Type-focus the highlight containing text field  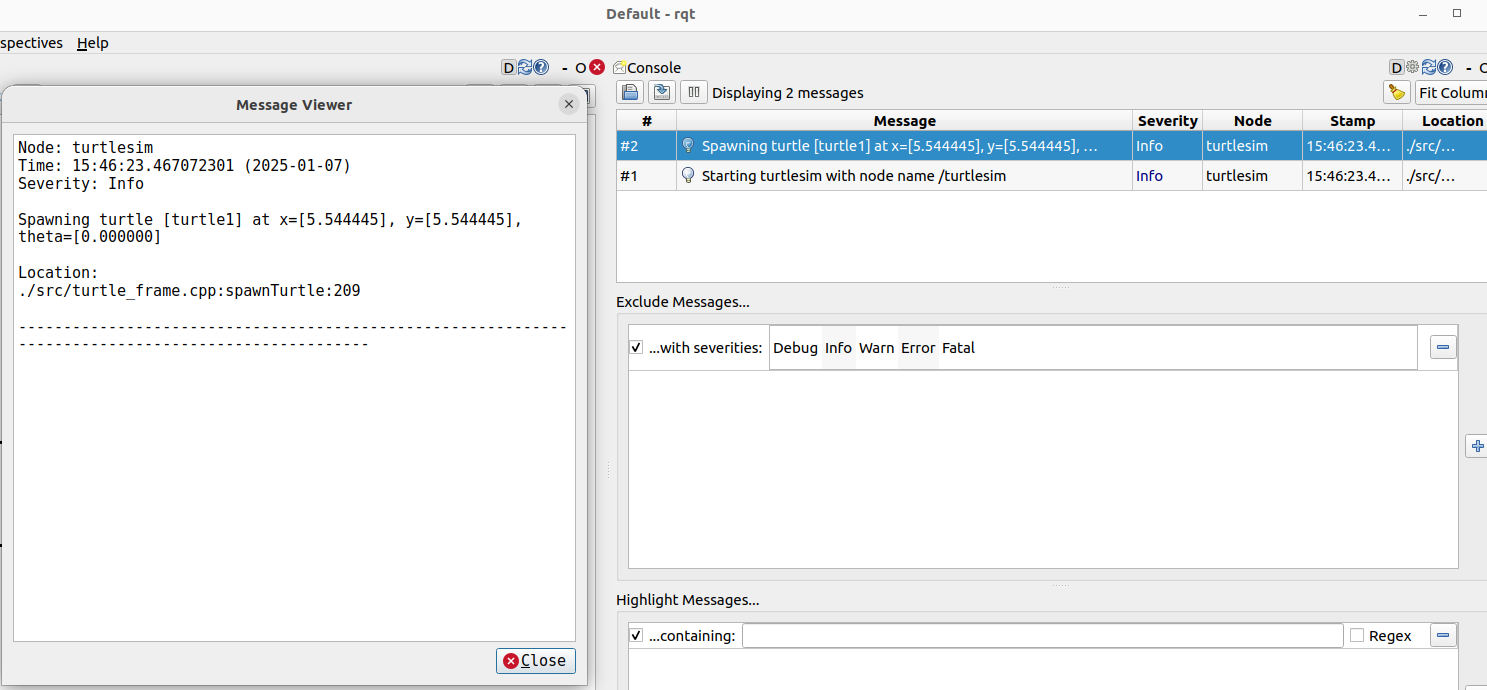coord(1042,636)
